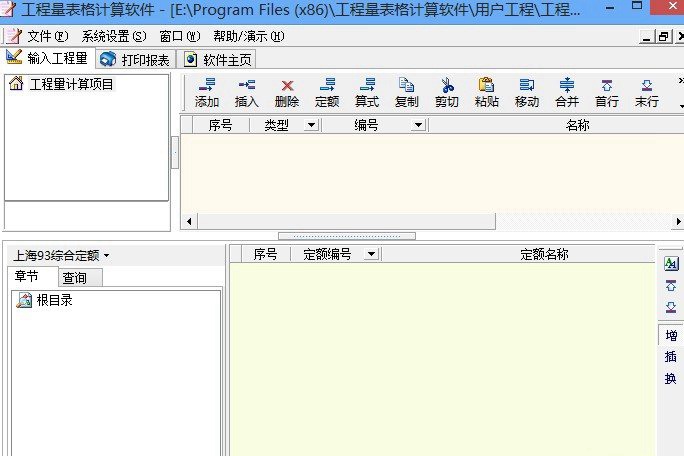
Task: Click the 序号 header in lower quota table
Action: pos(265,254)
